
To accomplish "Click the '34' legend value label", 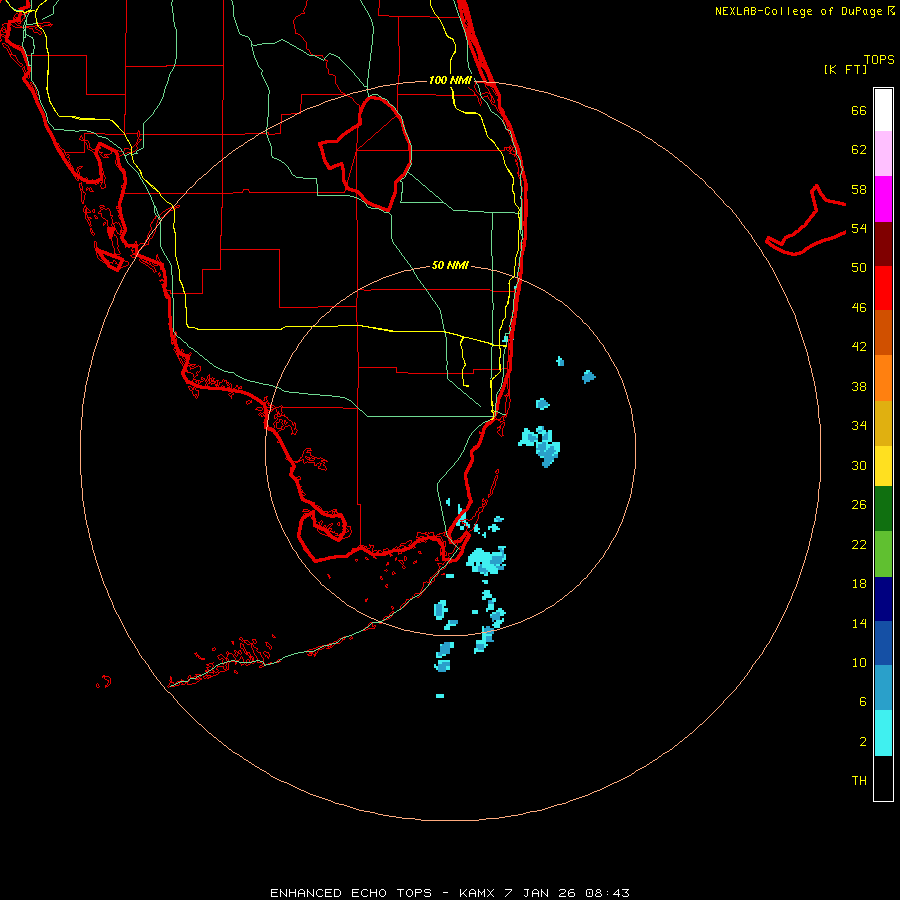I will [859, 426].
